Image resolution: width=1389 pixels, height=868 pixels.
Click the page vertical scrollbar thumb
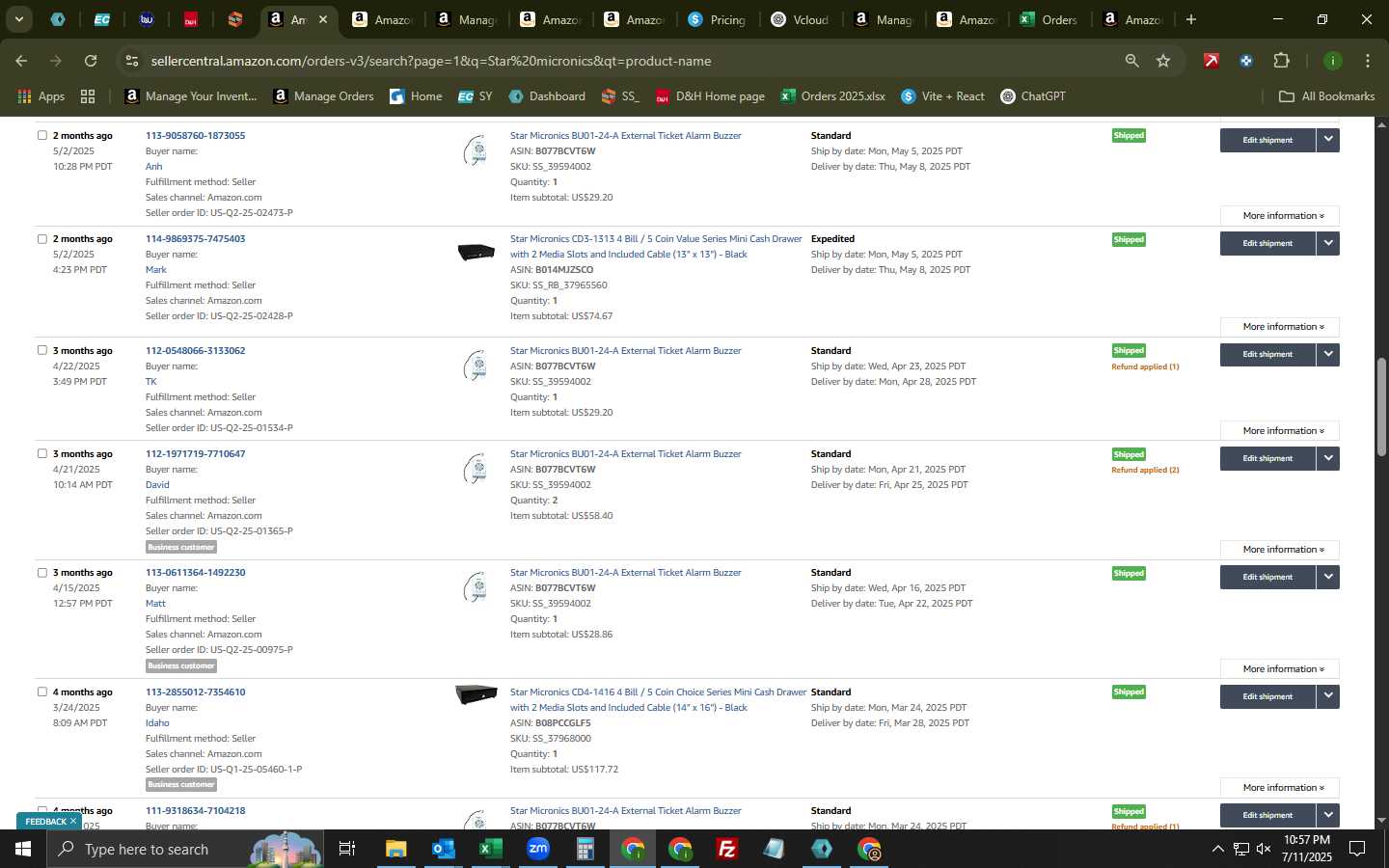coord(1381,405)
